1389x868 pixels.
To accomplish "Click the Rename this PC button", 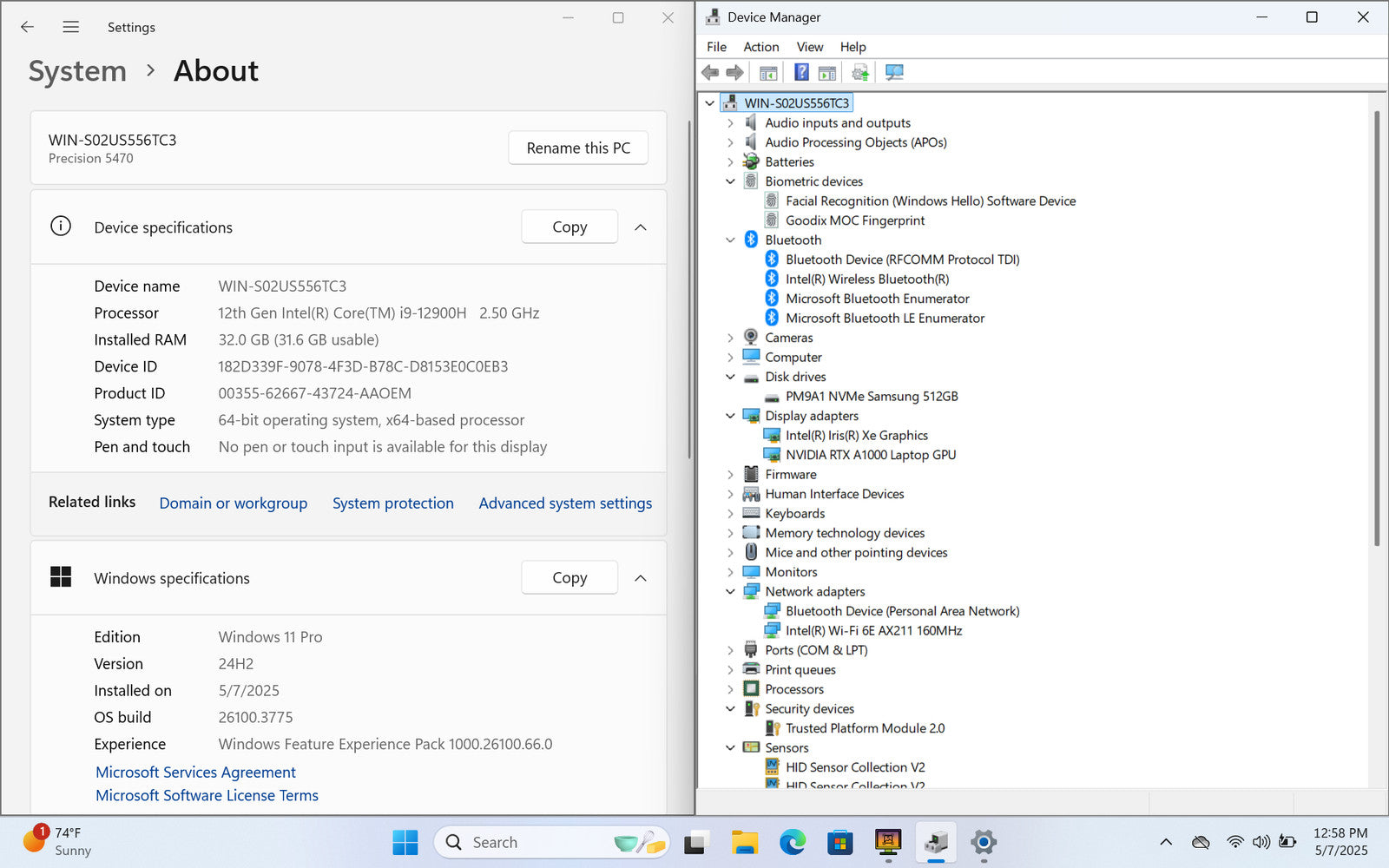I will 578,148.
